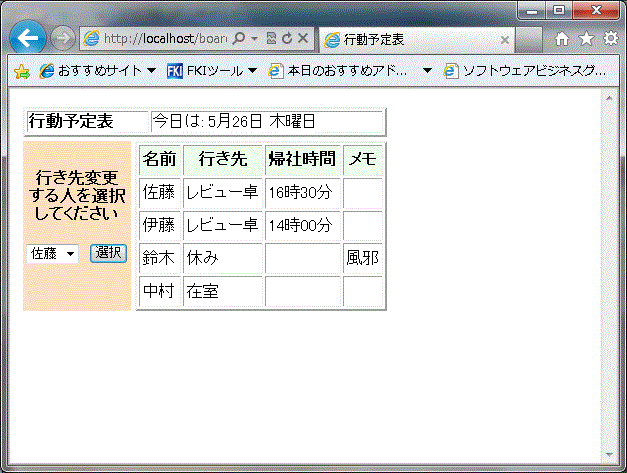Open a new blank tab
This screenshot has height=473, width=627.
529,40
